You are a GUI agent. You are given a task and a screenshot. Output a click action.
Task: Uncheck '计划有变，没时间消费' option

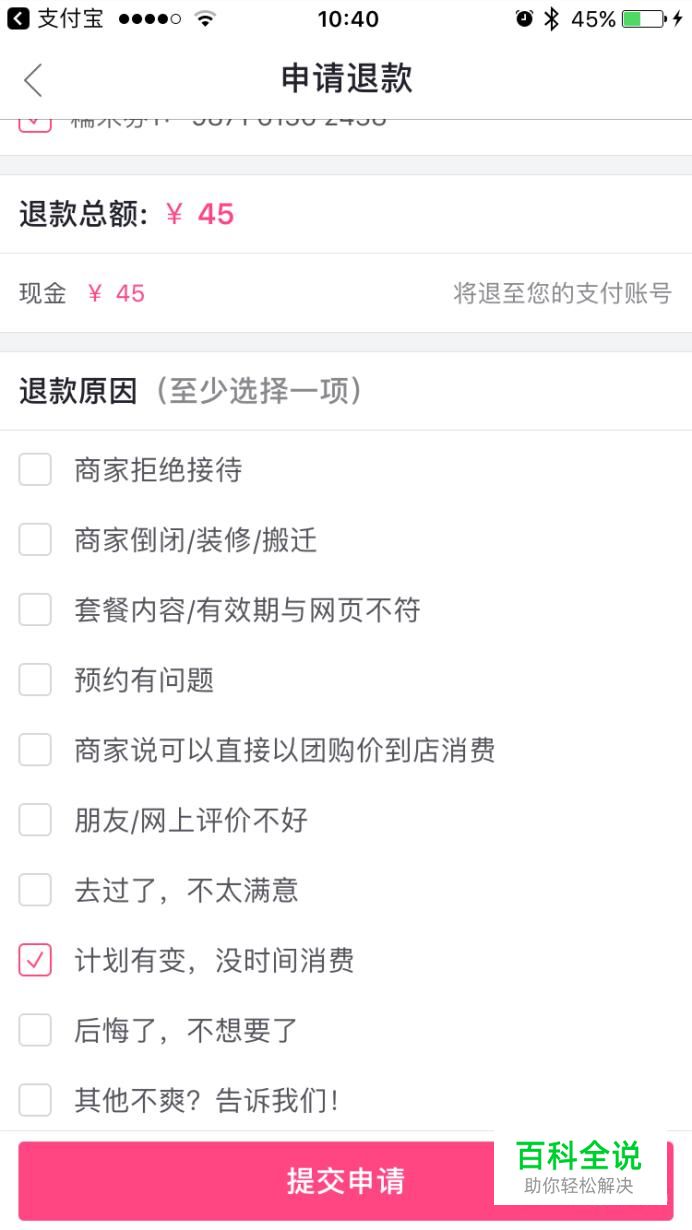pos(35,961)
